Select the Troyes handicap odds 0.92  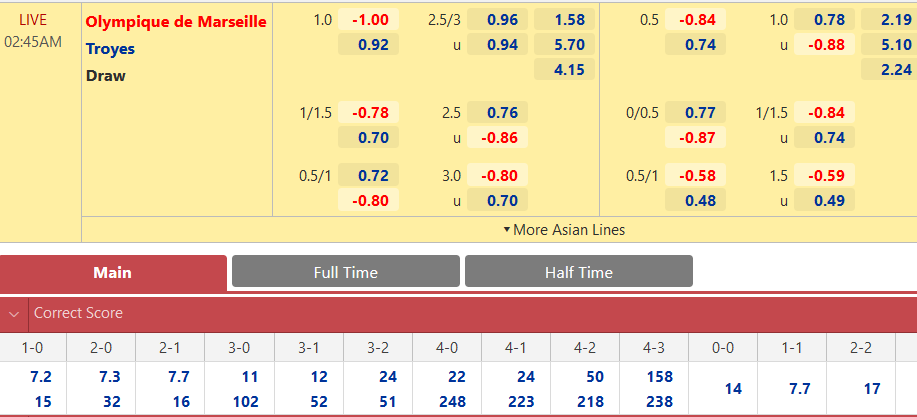coord(368,44)
